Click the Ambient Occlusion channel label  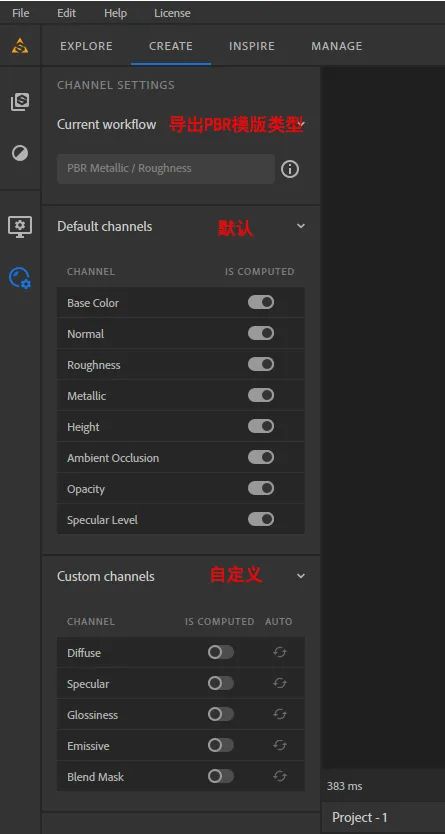click(113, 458)
